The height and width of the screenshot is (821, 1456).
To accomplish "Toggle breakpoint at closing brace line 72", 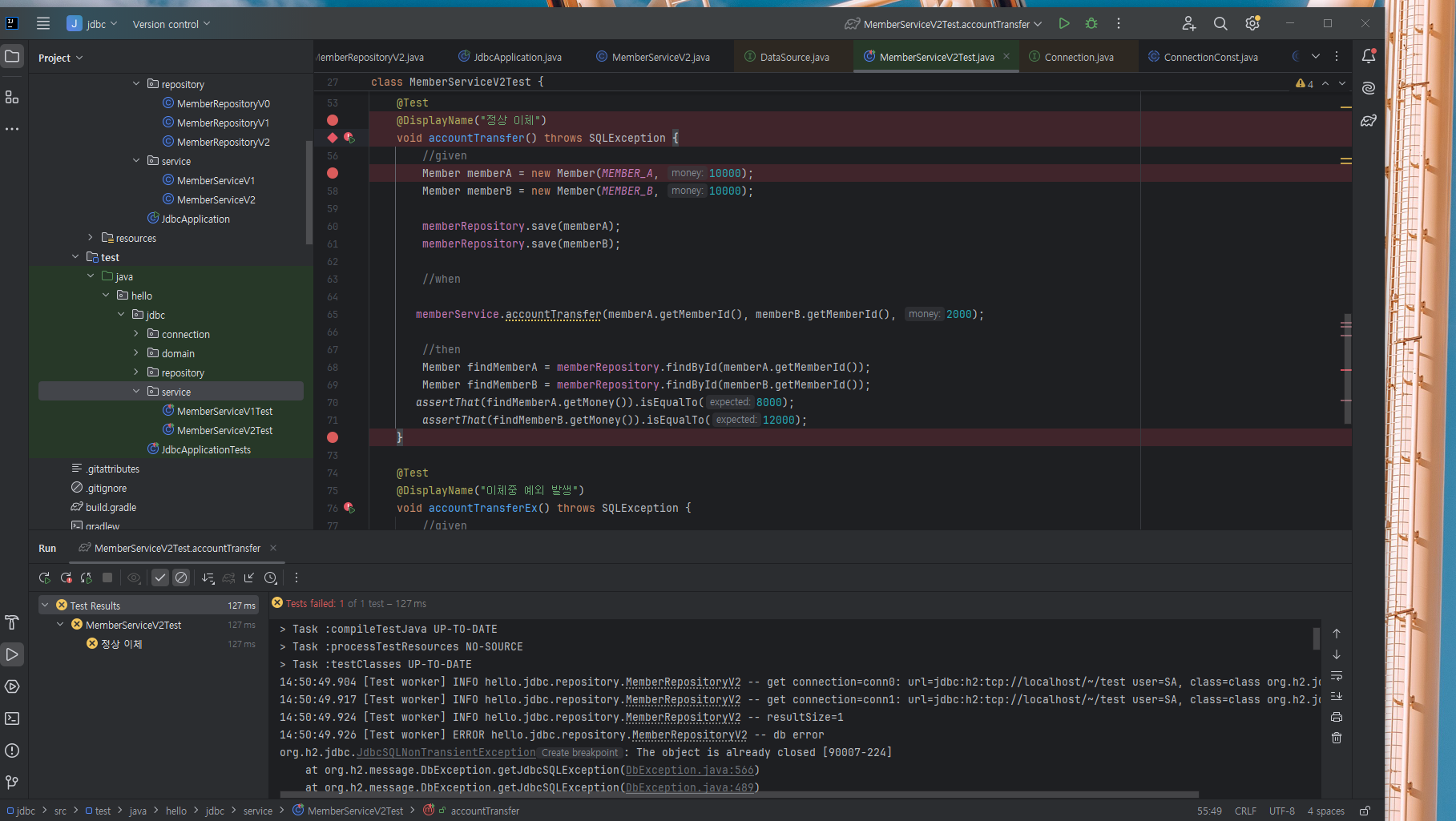I will [x=333, y=437].
